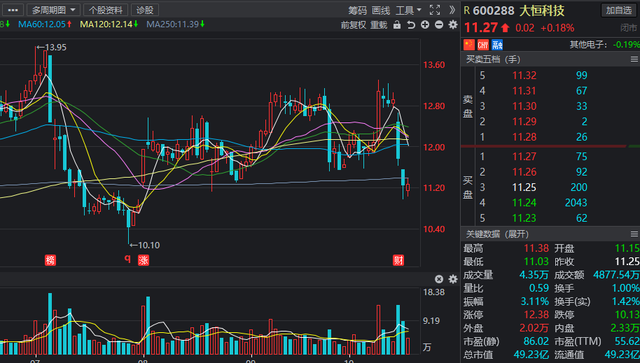640x363 pixels.
Task: Click buy level 4 price 11.24
Action: pyautogui.click(x=524, y=203)
